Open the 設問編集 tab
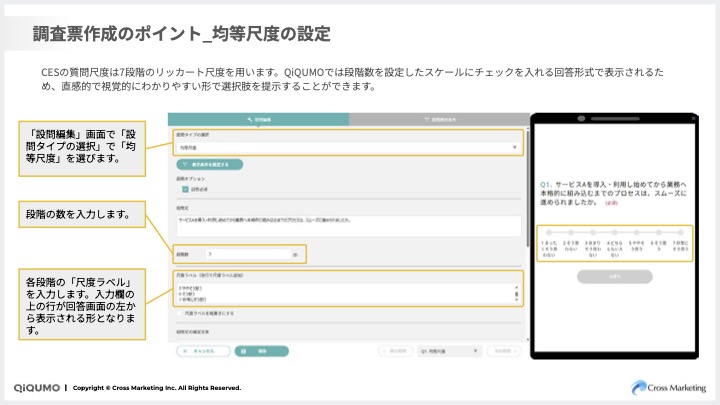 [257, 119]
